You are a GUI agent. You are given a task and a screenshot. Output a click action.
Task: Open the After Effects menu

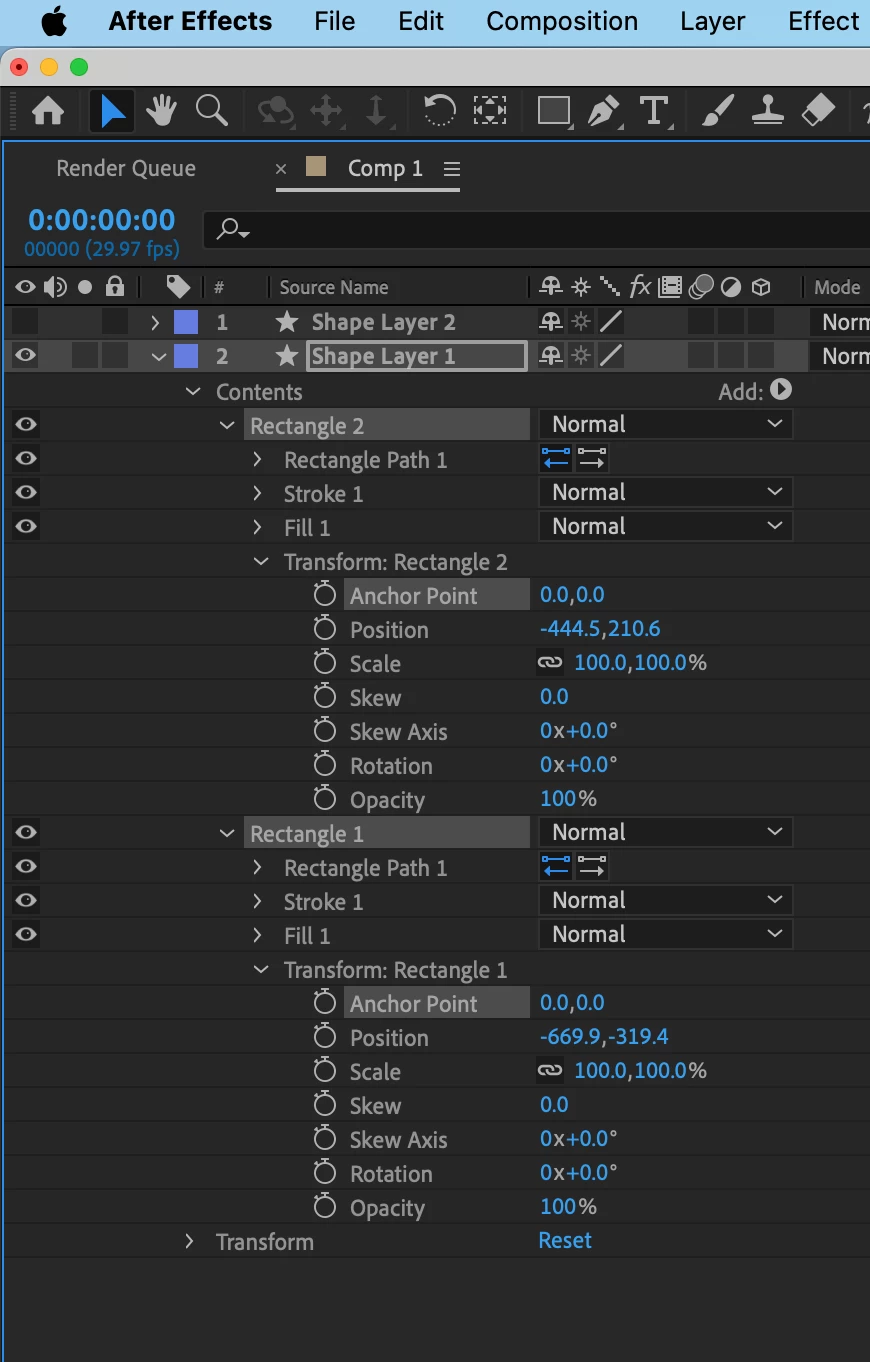190,21
